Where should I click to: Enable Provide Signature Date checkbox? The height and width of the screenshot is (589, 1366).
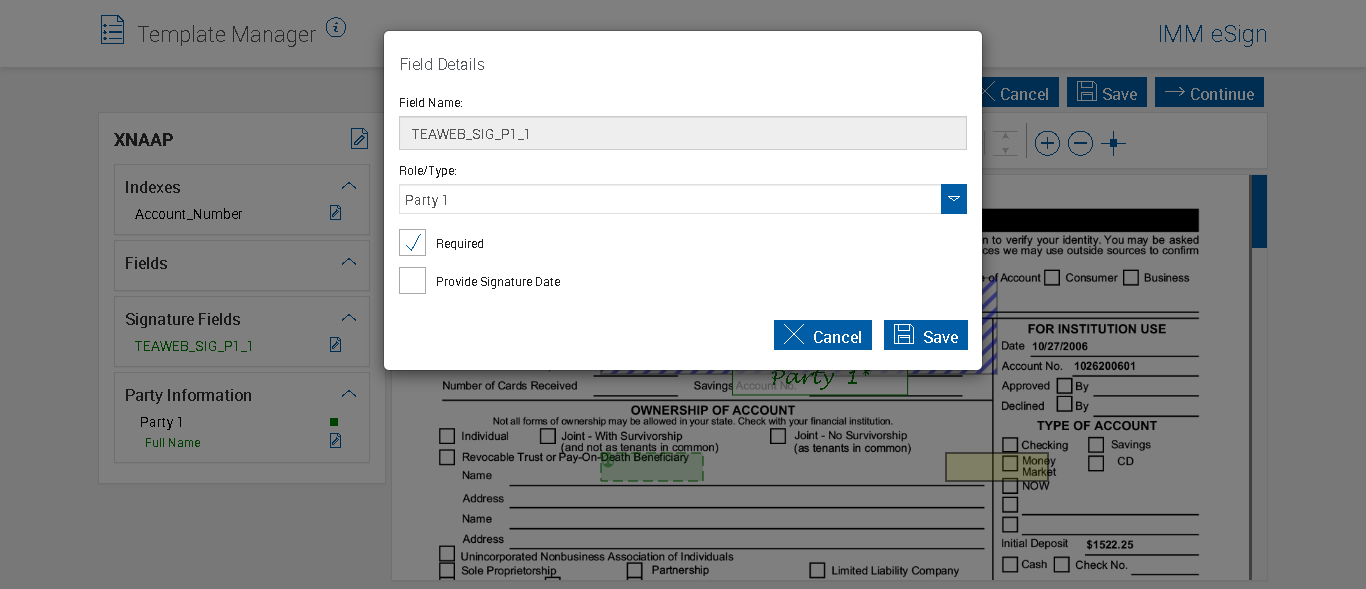point(412,281)
